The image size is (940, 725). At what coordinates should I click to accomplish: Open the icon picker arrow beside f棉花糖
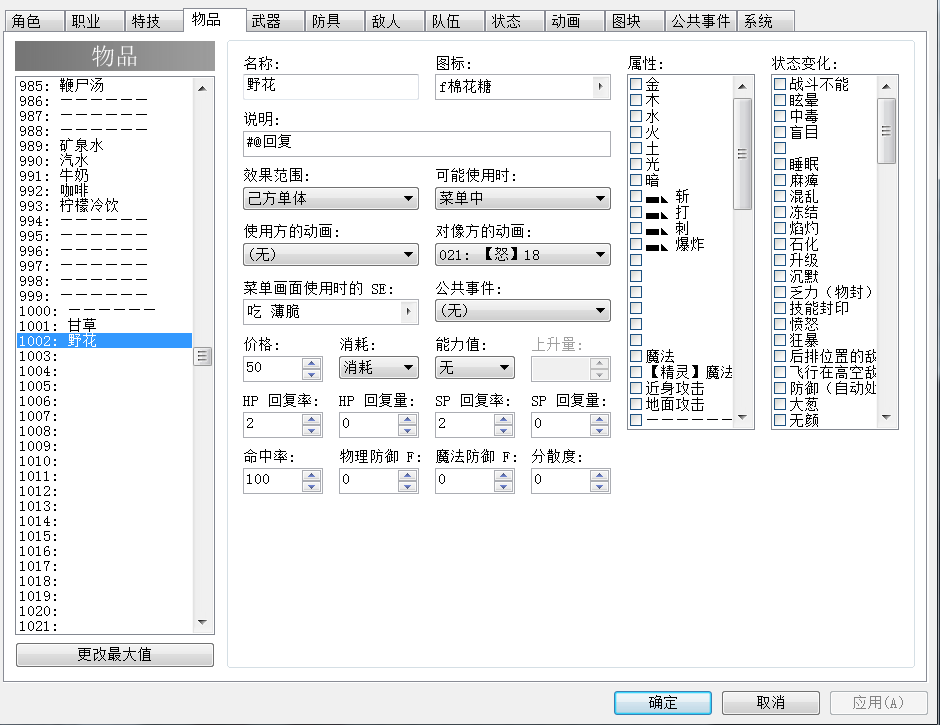coord(601,87)
